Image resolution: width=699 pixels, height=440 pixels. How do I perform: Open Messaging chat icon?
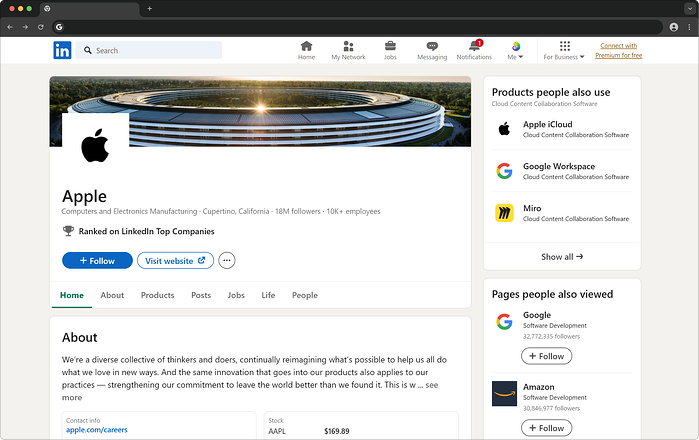[432, 50]
